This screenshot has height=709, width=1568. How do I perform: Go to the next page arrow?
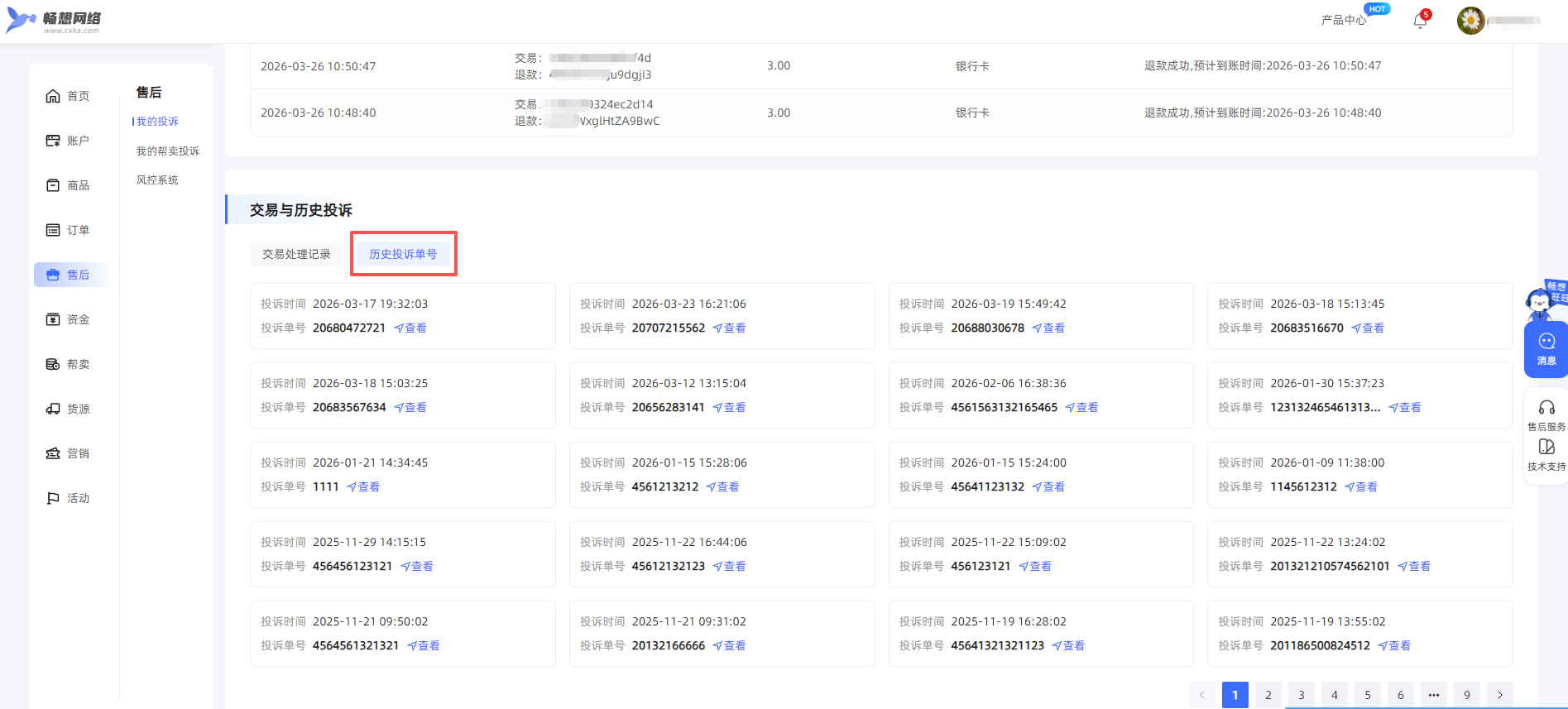point(1499,695)
